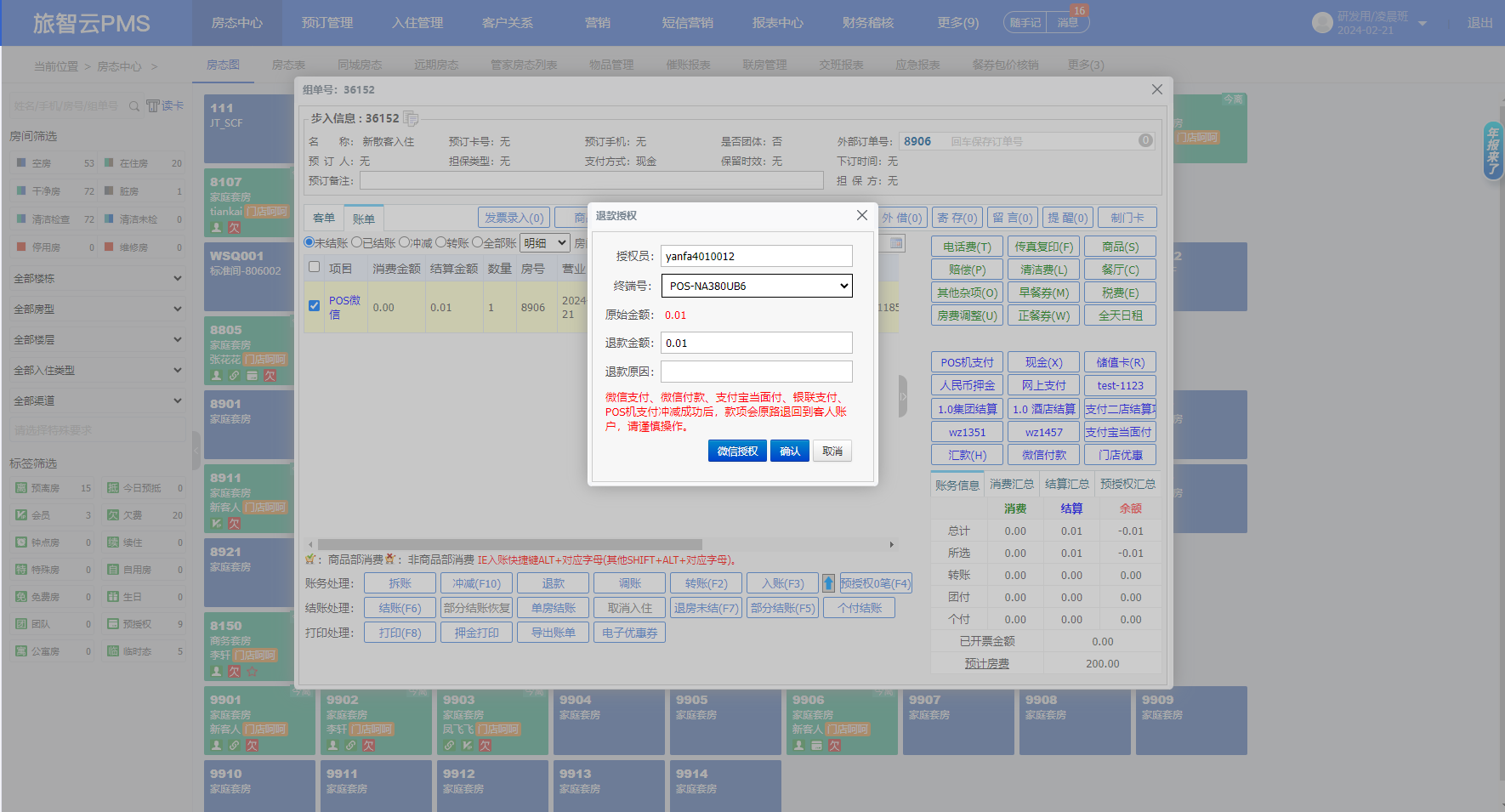The image size is (1505, 812).
Task: Filter by the 生日 tag icon
Action: point(113,597)
